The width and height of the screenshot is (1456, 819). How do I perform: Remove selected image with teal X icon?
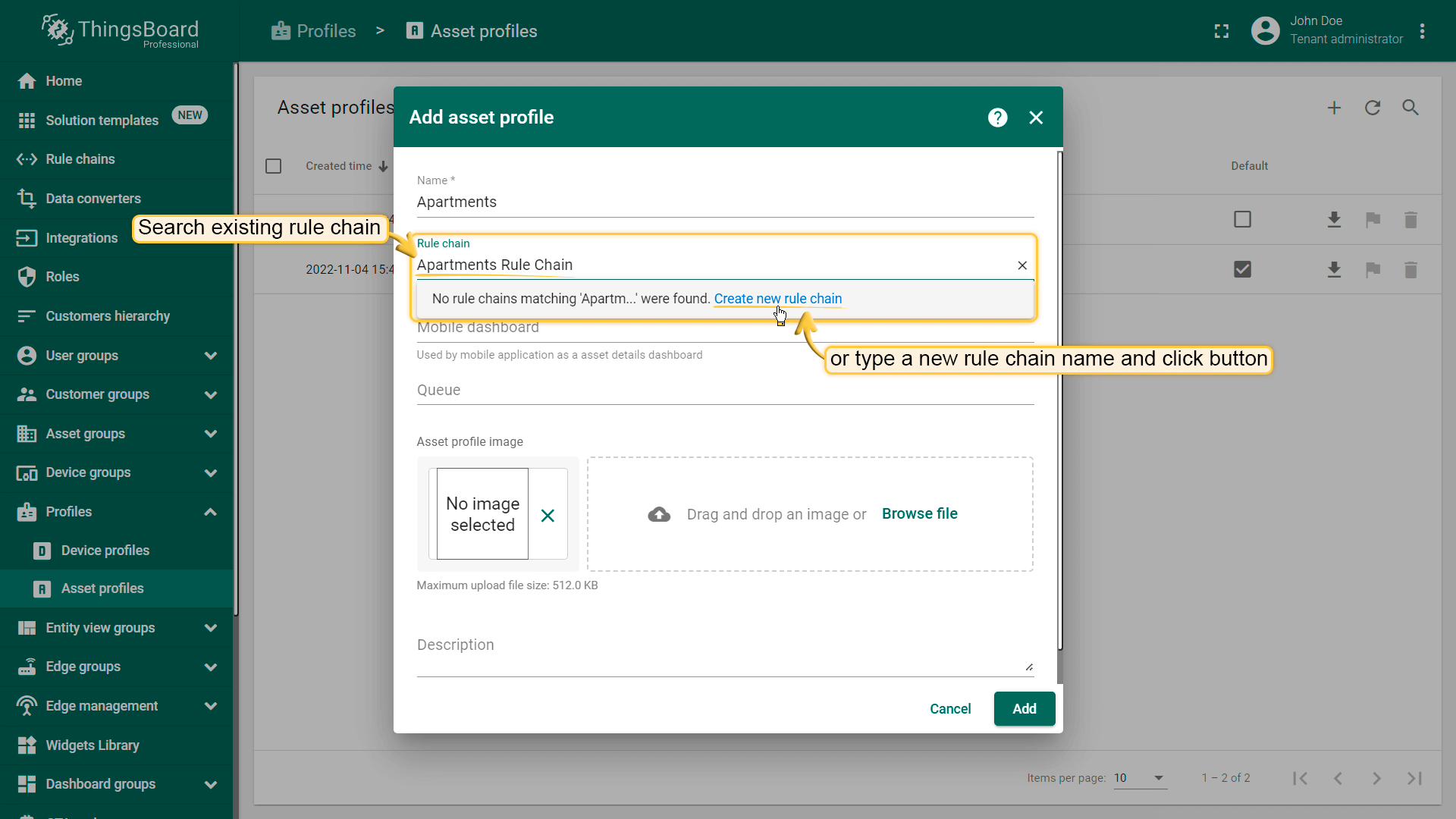click(x=548, y=516)
